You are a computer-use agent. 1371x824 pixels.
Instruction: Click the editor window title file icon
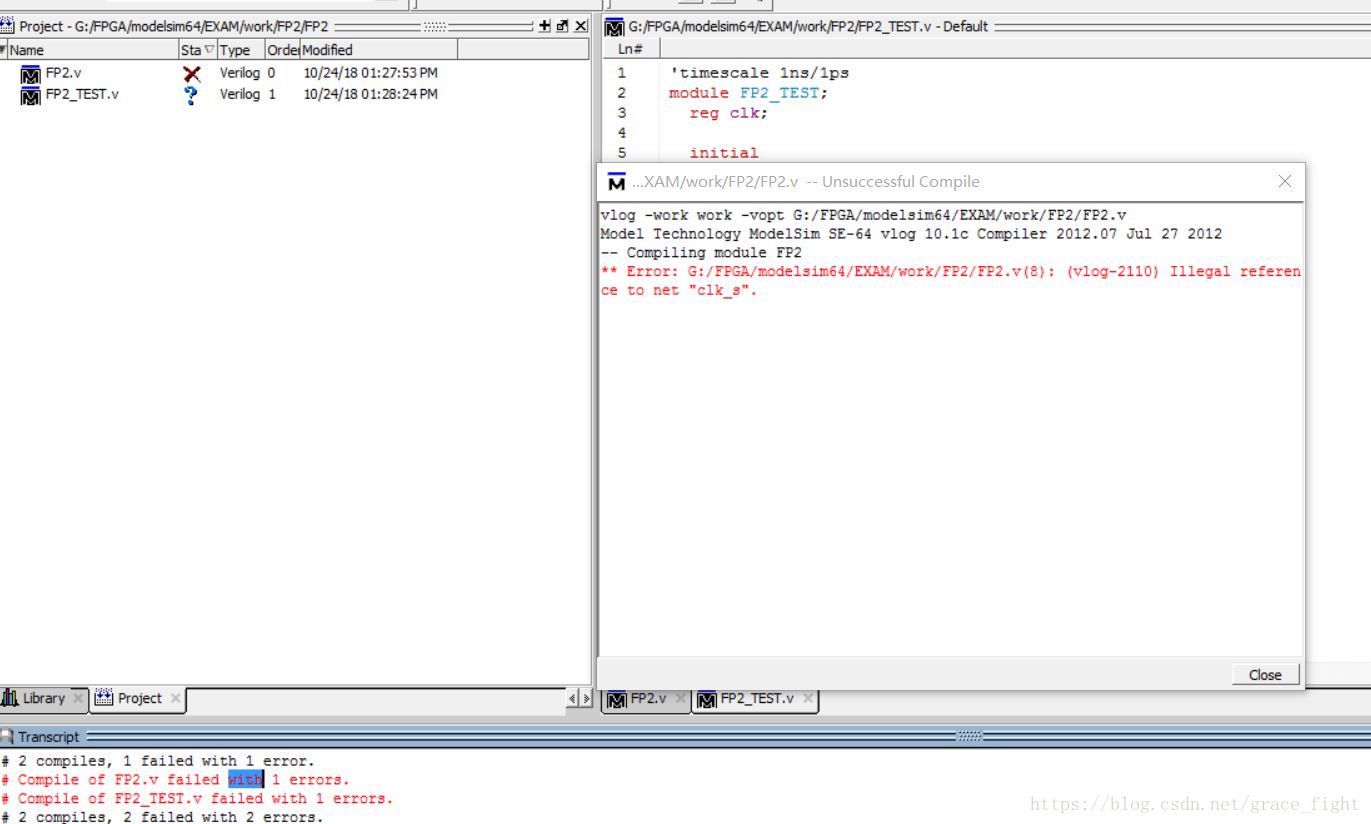click(x=615, y=27)
